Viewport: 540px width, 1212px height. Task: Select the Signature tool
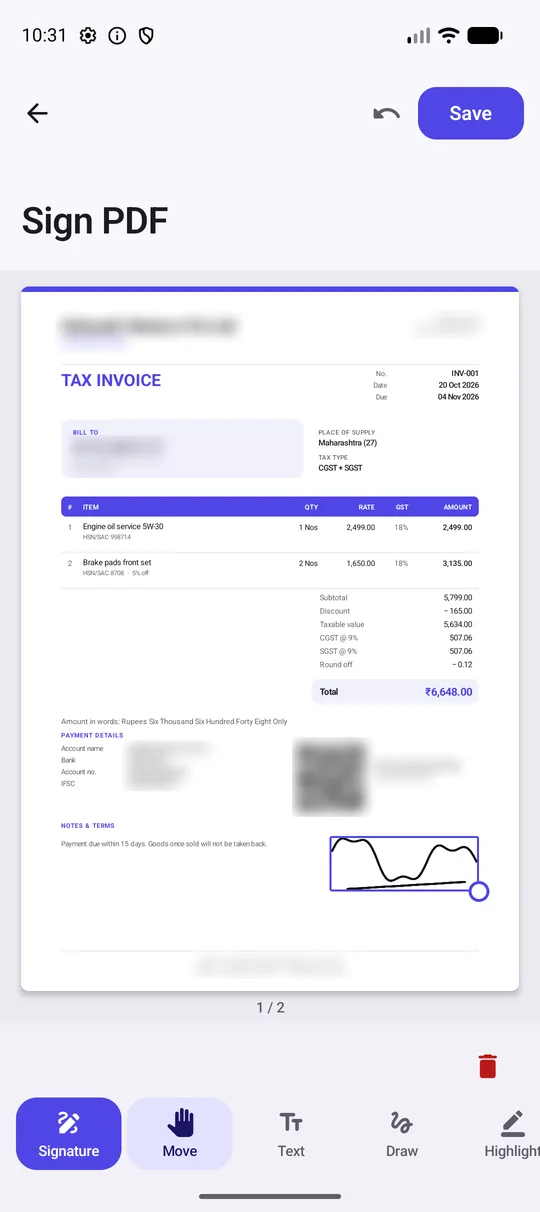[x=69, y=1134]
